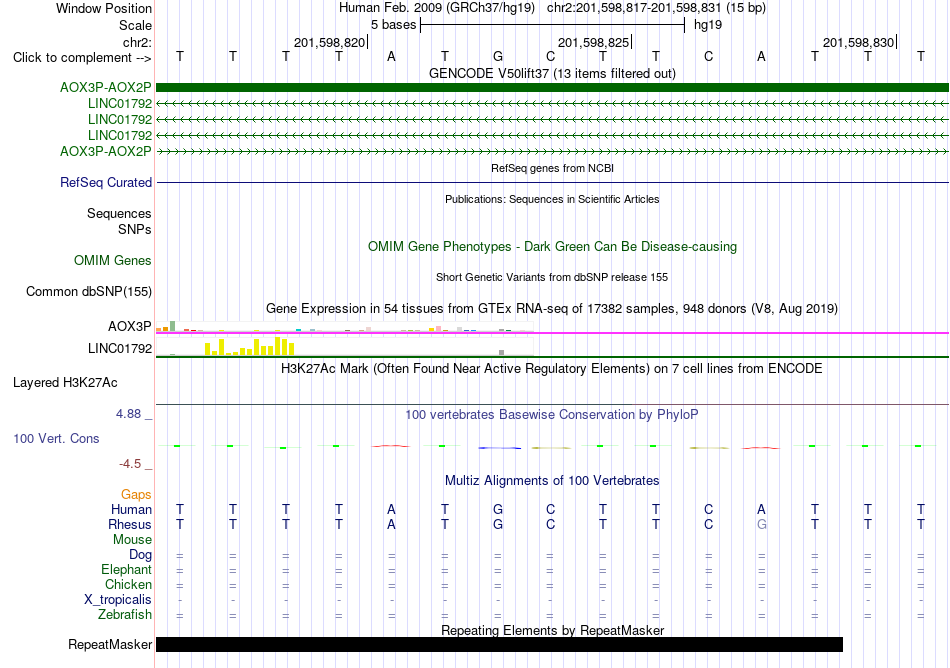The height and width of the screenshot is (668, 950).
Task: Open the H3K27Ac Mark ENCODE track title
Action: 552,368
